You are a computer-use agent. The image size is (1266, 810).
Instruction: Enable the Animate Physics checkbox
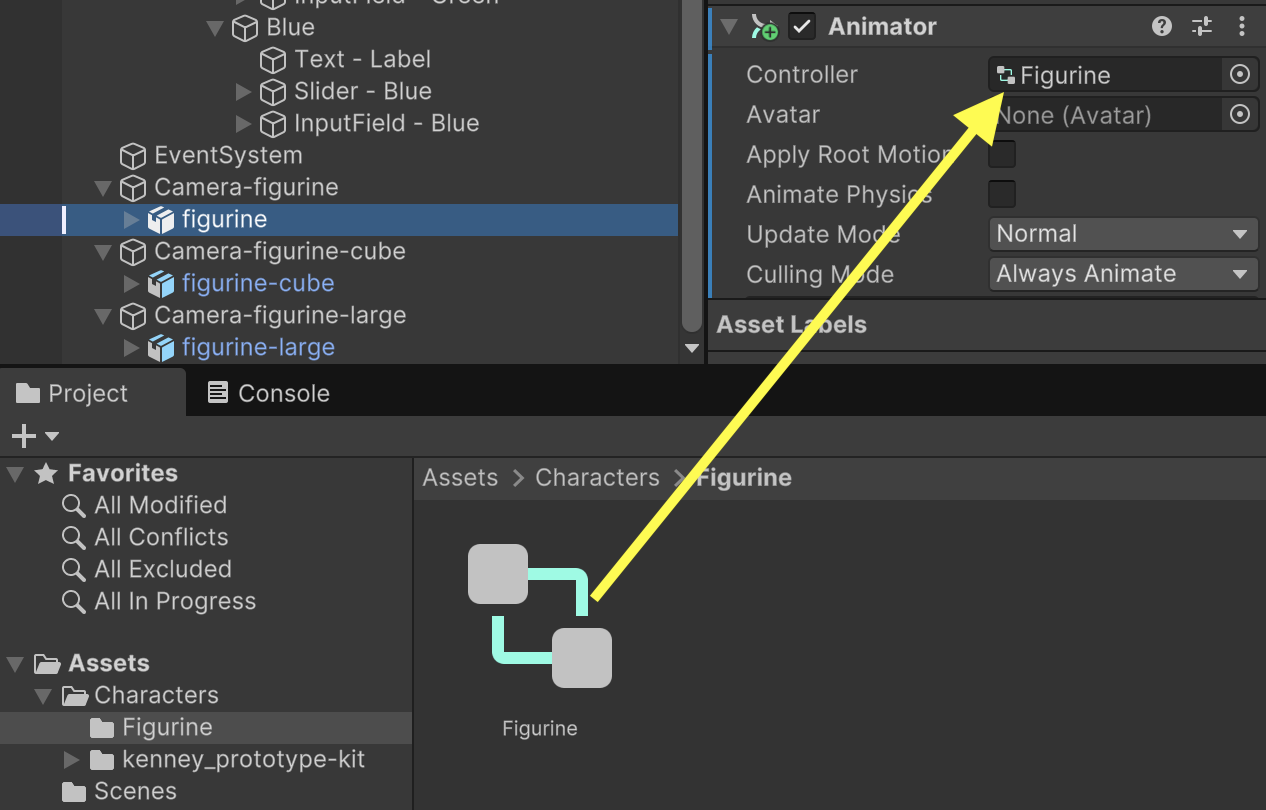[x=1001, y=194]
